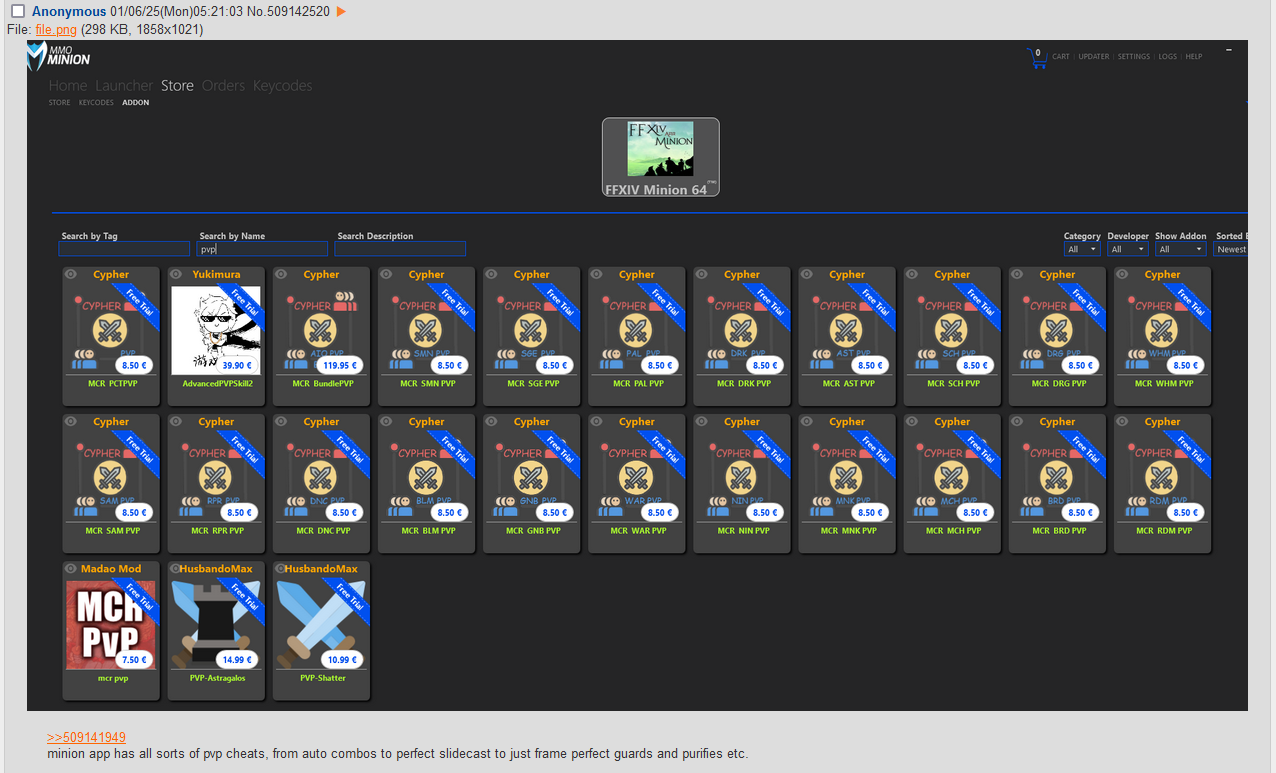Image resolution: width=1276 pixels, height=773 pixels.
Task: Toggle eye icon on MCR SAM PVP card
Action: 71,421
